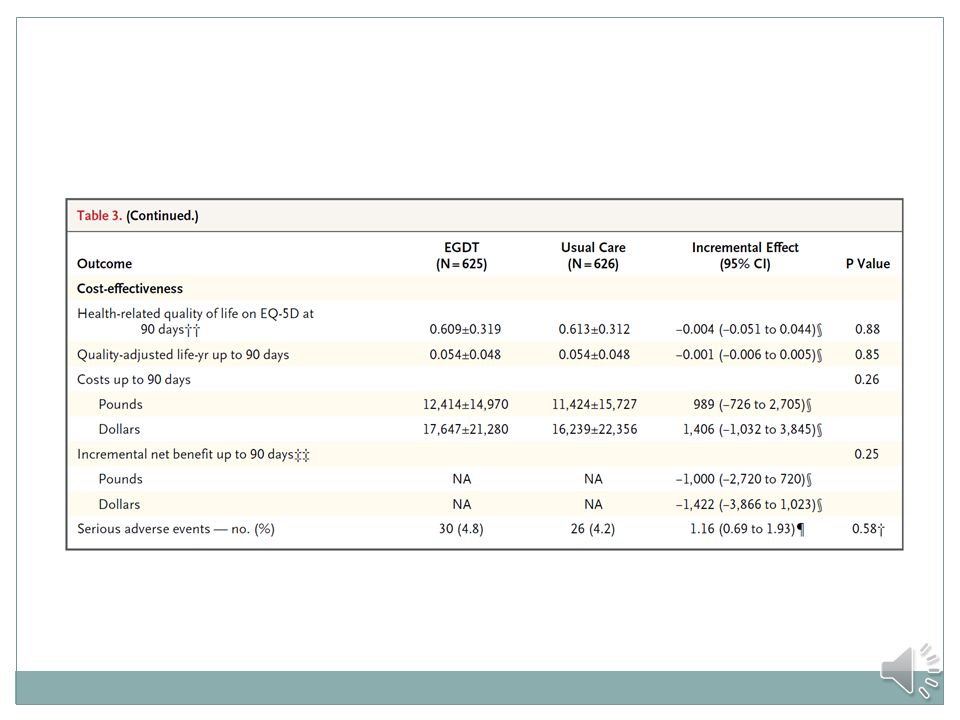Click the 'Usual Care (N=626)' header
960x720 pixels.
[x=593, y=256]
